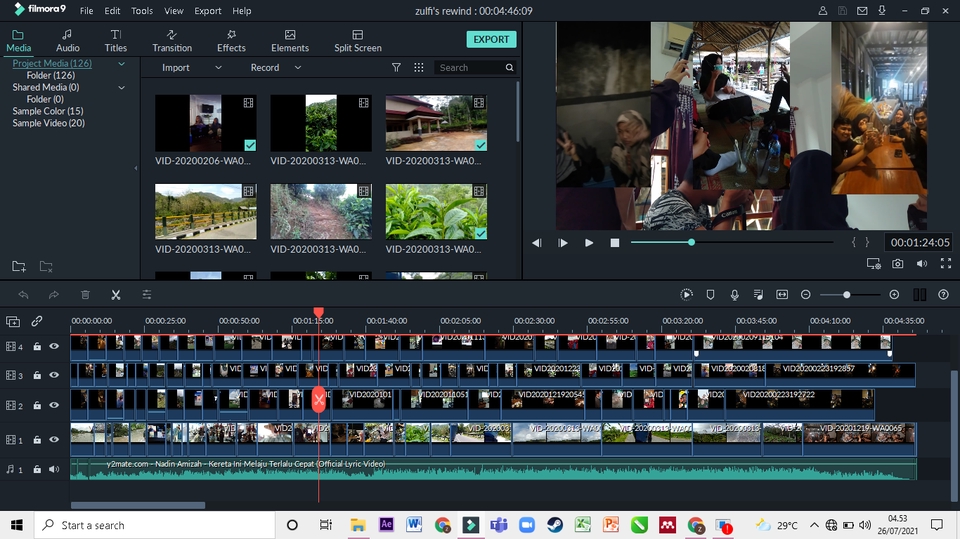Image resolution: width=960 pixels, height=539 pixels.
Task: Toggle visibility eye on track 1
Action: point(54,439)
